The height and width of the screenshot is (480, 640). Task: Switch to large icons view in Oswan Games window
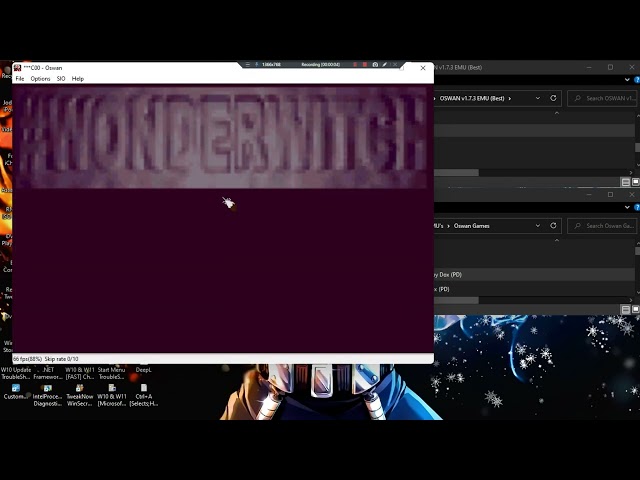click(636, 310)
